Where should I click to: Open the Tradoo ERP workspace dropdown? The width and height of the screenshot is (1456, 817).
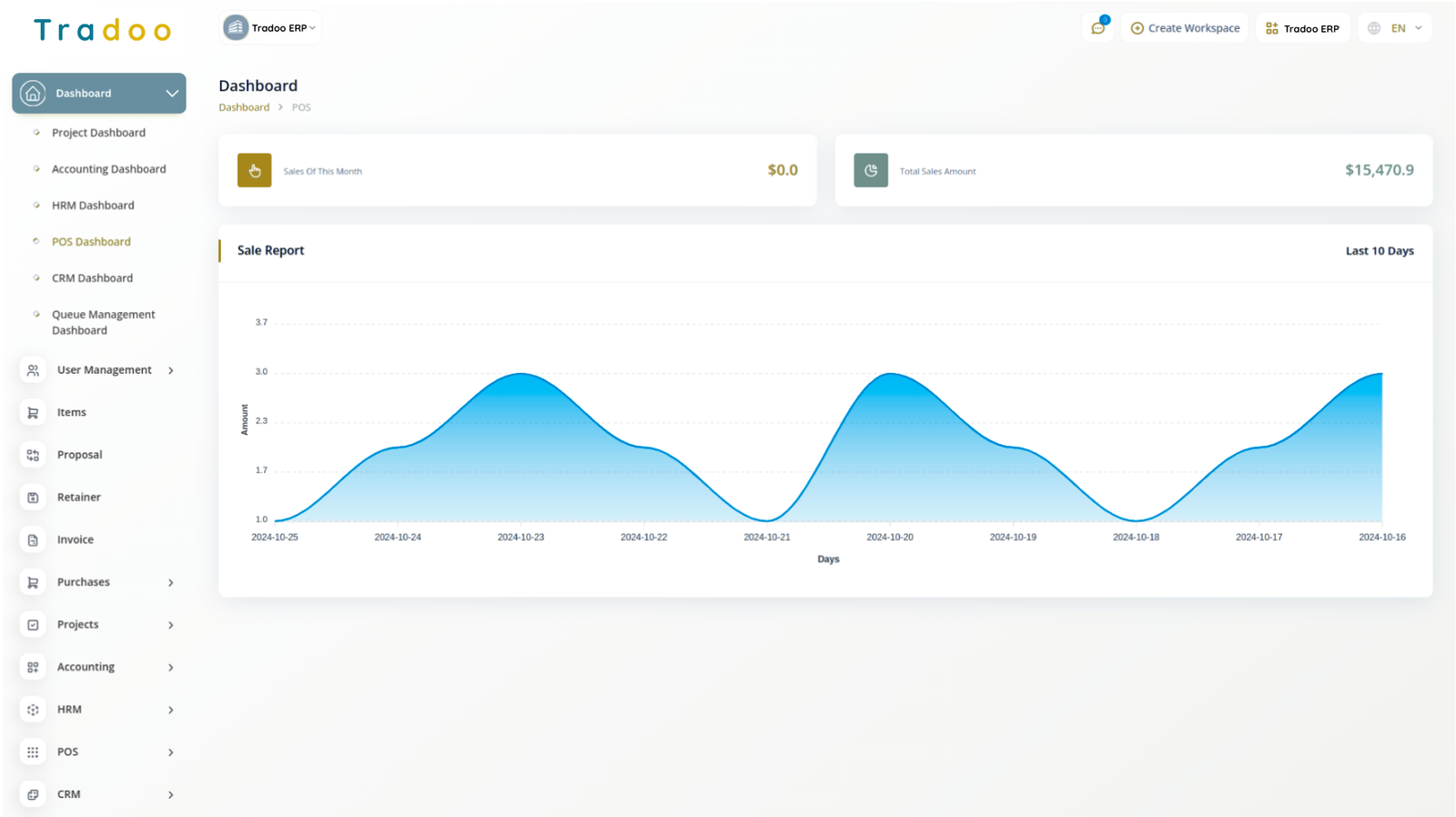(271, 28)
